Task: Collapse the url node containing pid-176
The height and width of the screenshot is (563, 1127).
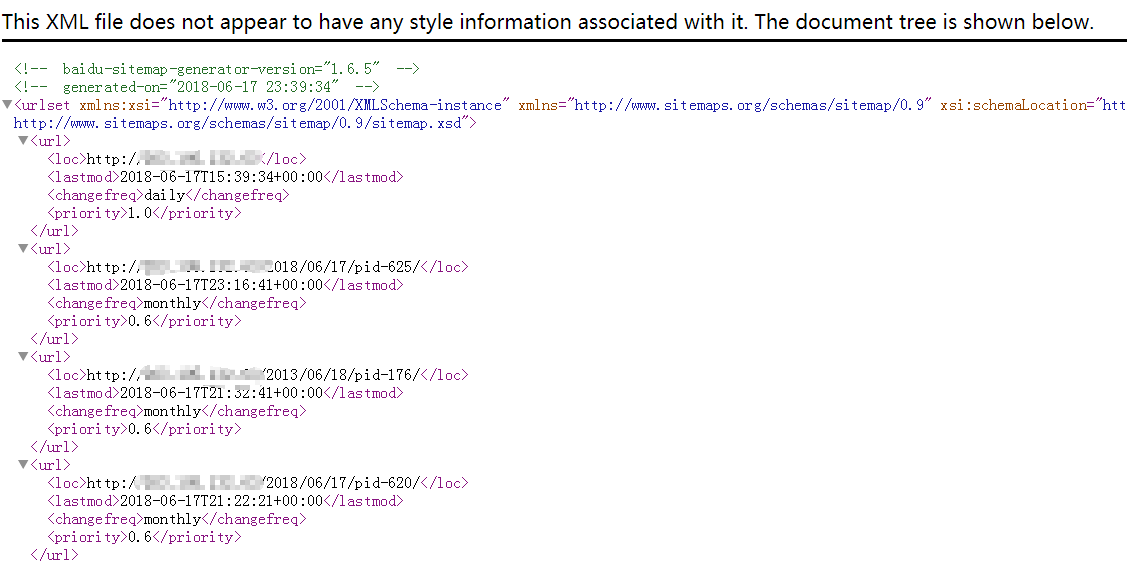Action: (x=23, y=357)
